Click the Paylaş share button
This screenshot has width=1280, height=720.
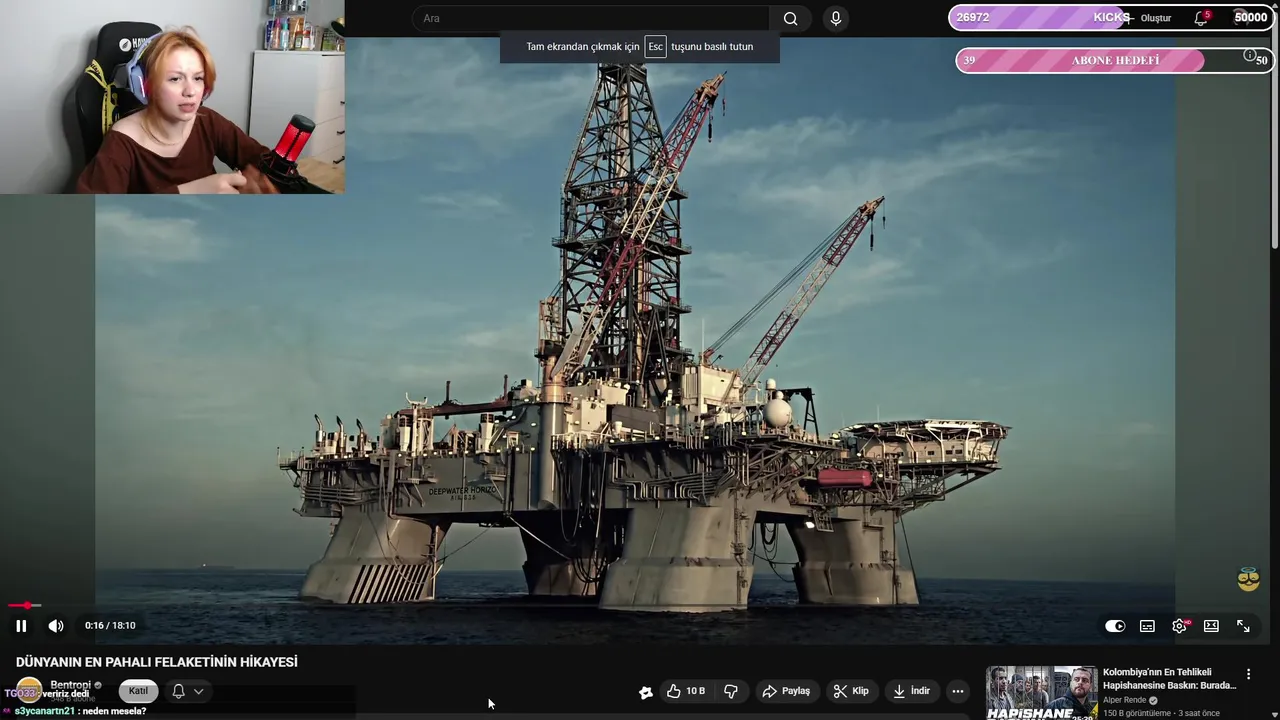pos(786,691)
